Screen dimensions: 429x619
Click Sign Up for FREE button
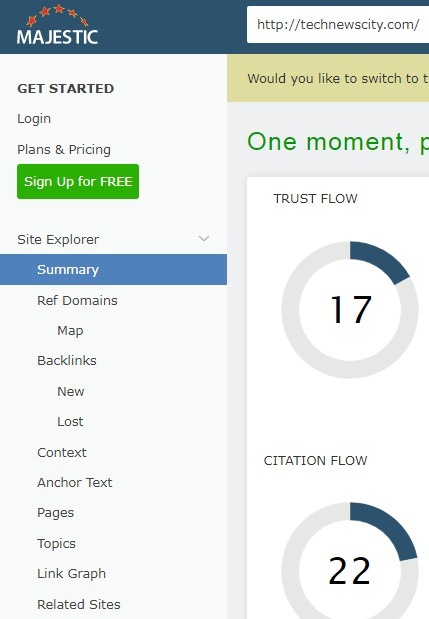coord(78,182)
